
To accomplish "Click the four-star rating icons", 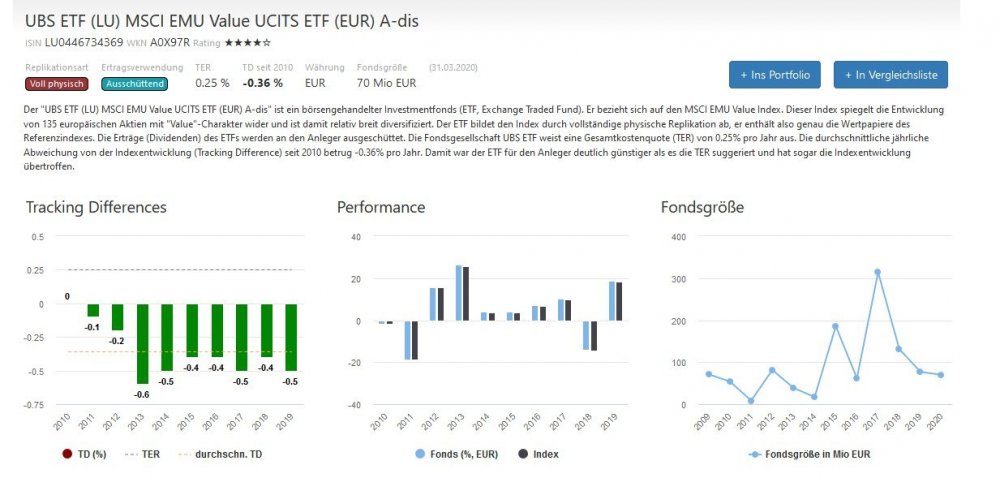I will click(x=247, y=43).
